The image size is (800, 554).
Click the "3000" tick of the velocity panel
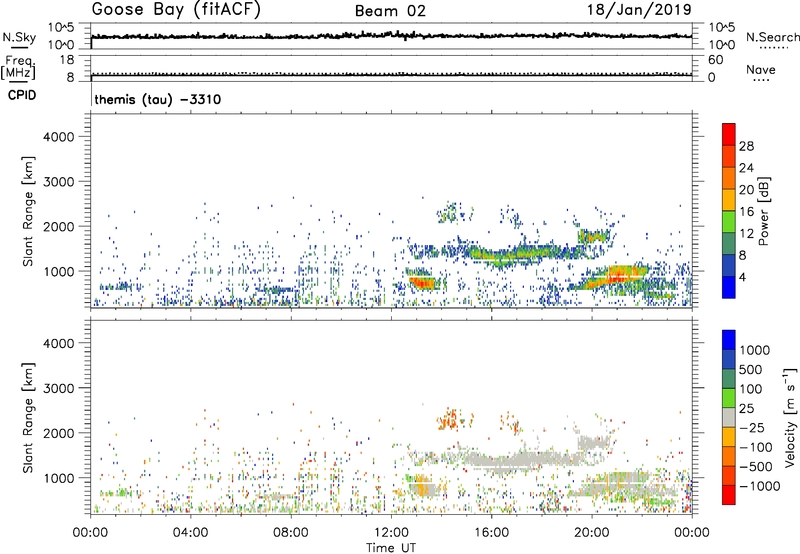pyautogui.click(x=59, y=388)
